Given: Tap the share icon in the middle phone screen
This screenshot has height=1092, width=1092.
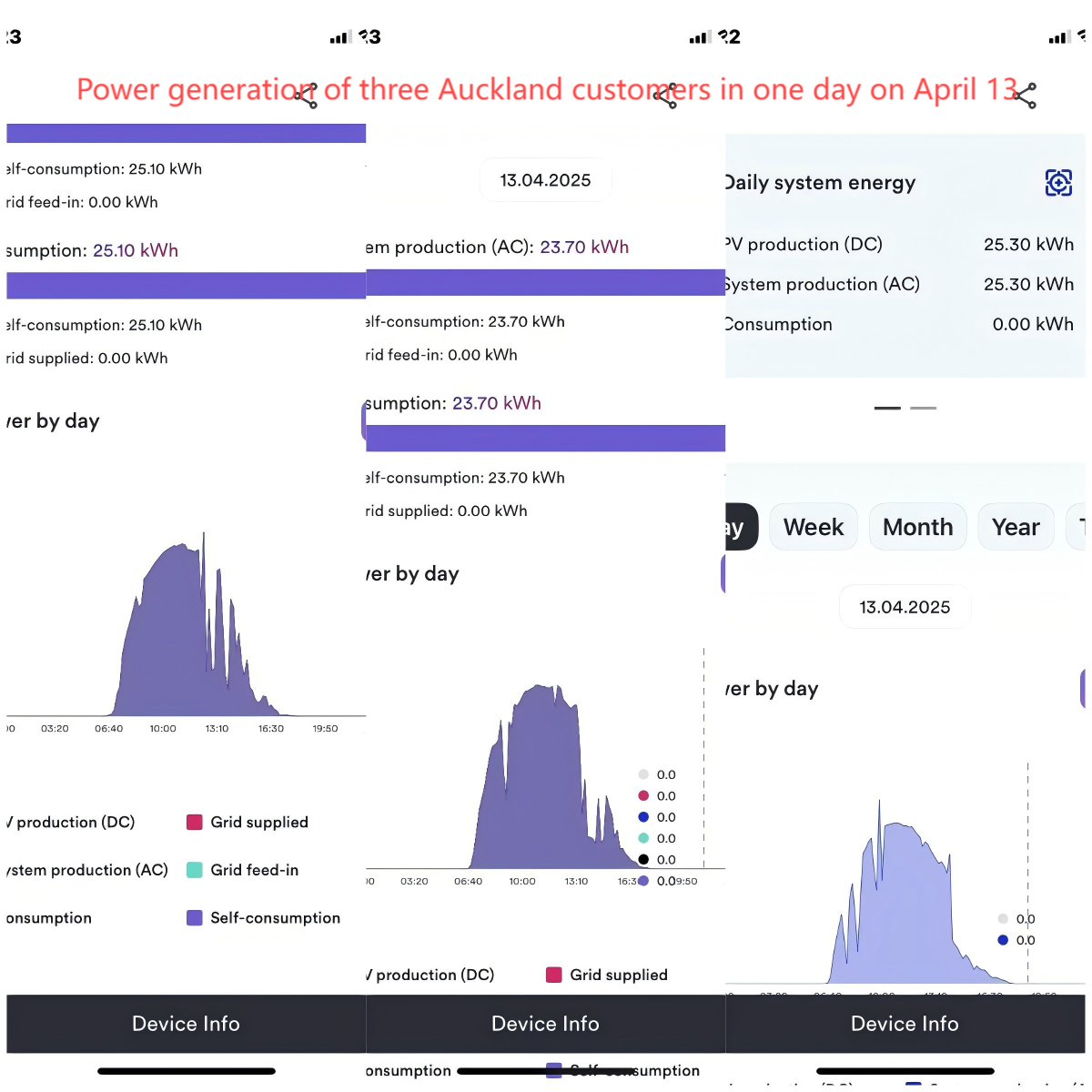Looking at the screenshot, I should [665, 96].
